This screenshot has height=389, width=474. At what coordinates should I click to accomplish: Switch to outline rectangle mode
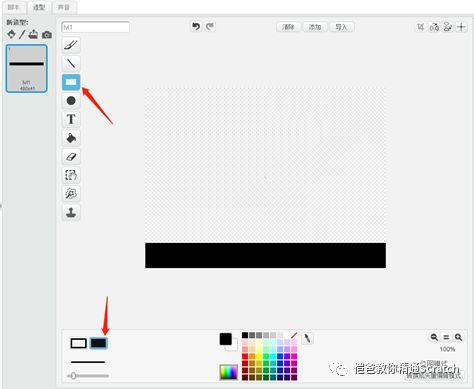79,343
